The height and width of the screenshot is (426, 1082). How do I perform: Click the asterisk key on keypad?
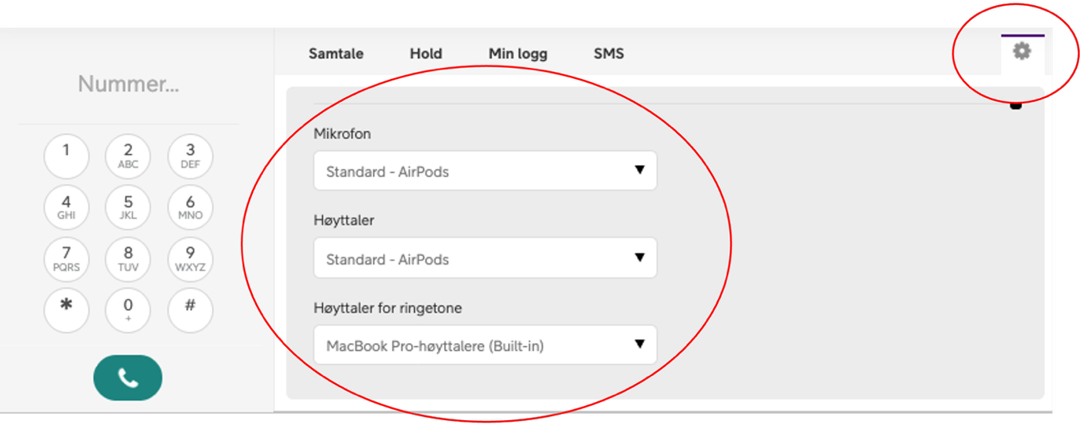click(67, 309)
